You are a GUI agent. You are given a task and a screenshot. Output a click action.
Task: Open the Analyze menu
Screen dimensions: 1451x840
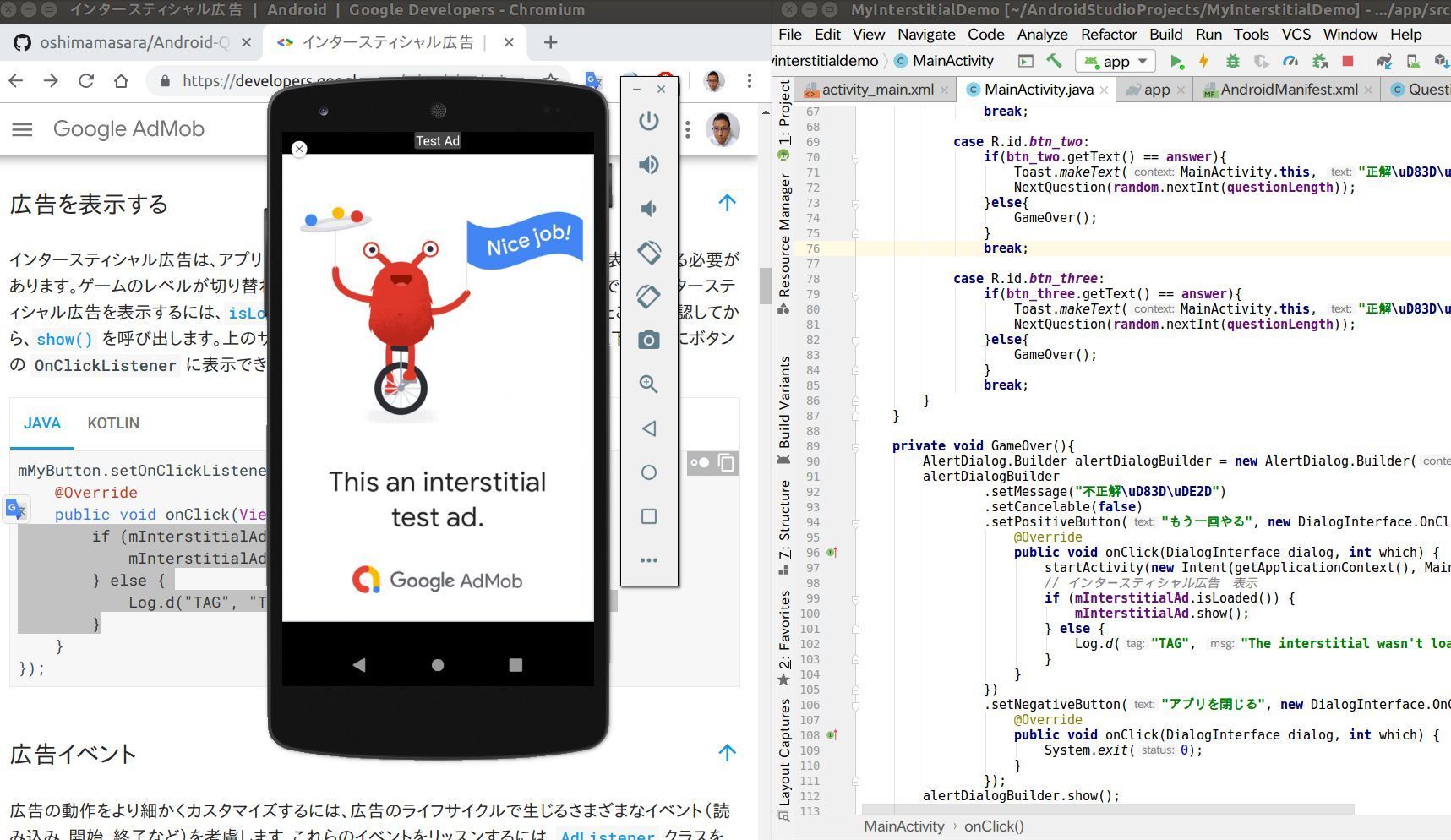(1042, 35)
